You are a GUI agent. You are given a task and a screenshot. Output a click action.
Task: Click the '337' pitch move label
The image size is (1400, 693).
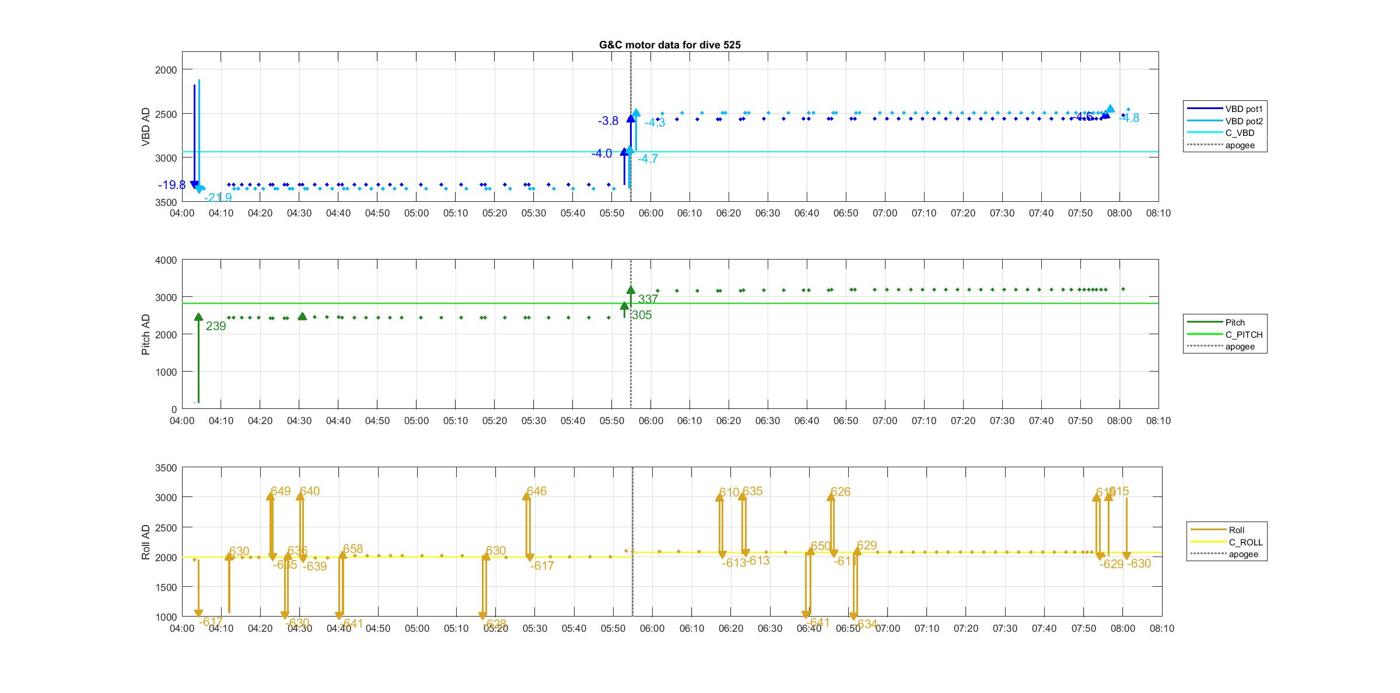point(648,300)
